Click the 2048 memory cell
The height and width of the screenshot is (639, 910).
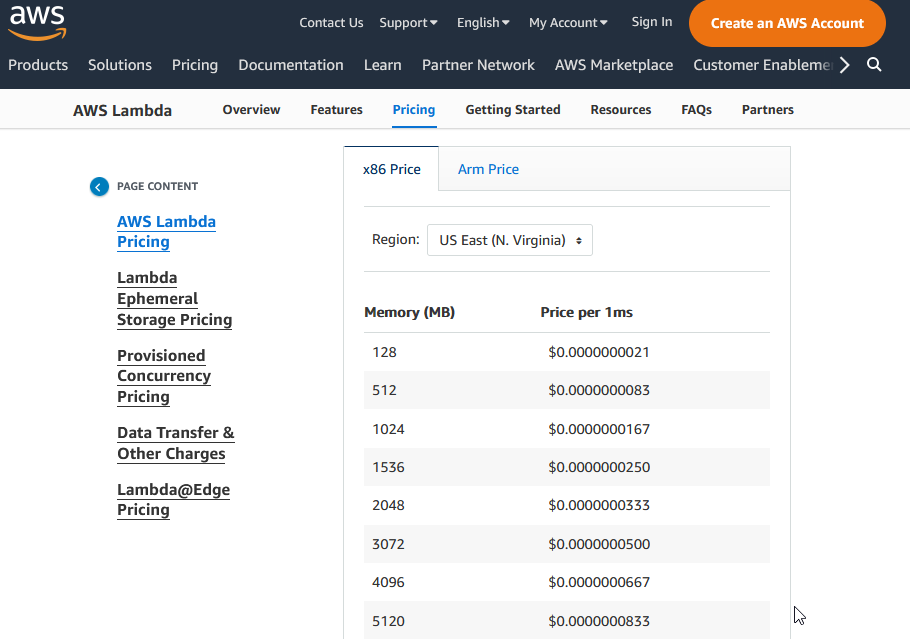click(x=388, y=505)
